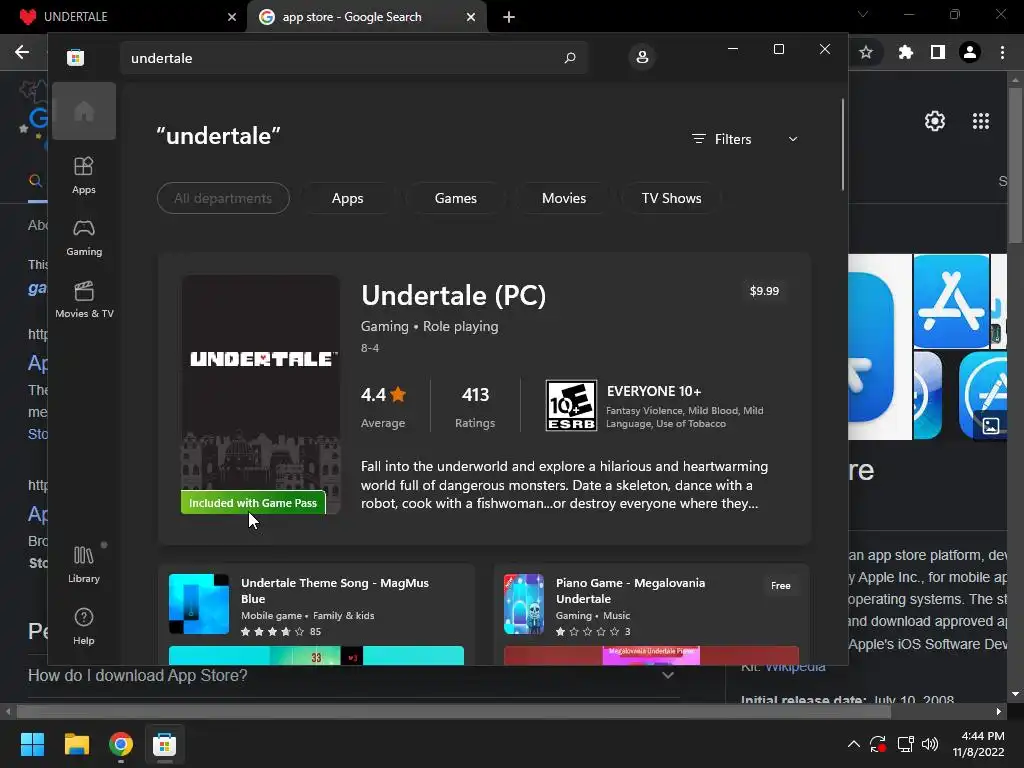Open the Chrome extensions puzzle icon
Viewport: 1024px width, 768px height.
pos(905,52)
